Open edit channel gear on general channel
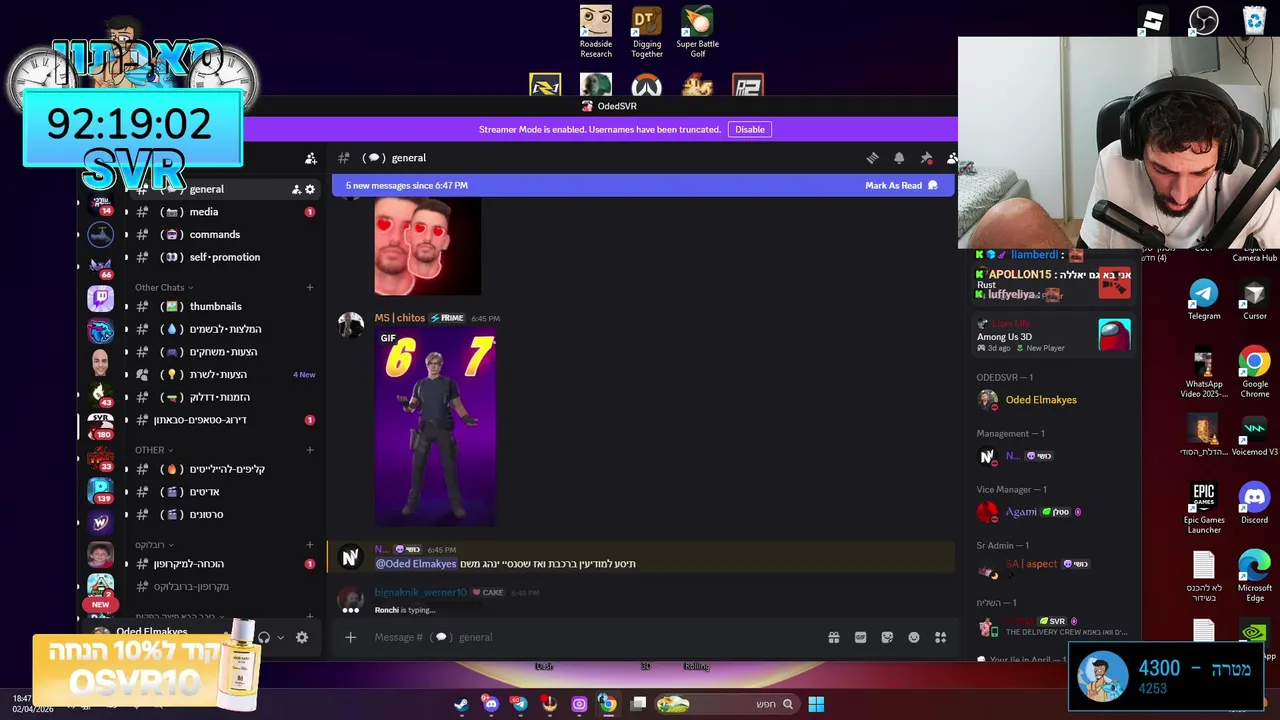This screenshot has width=1280, height=720. point(310,189)
